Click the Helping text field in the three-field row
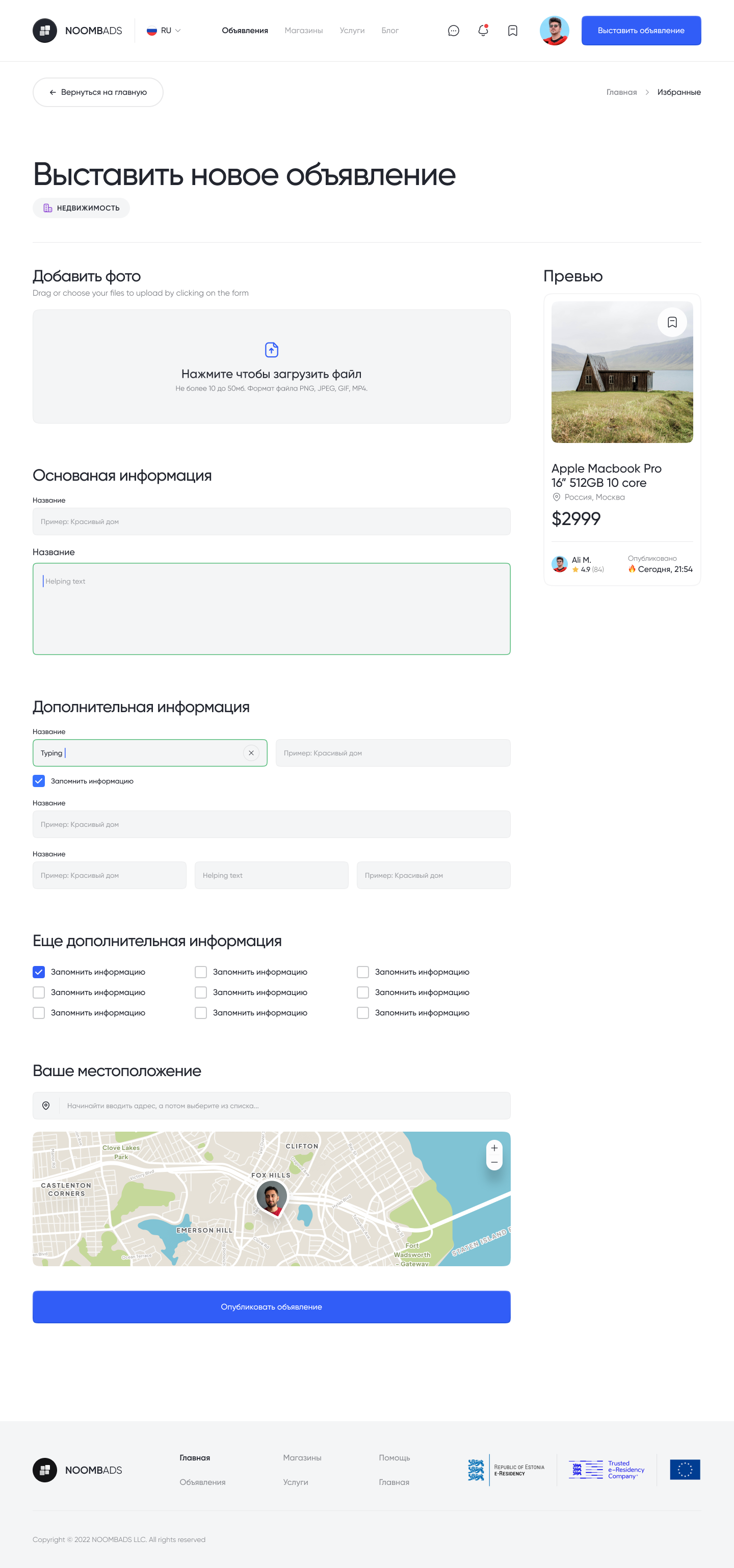 272,875
